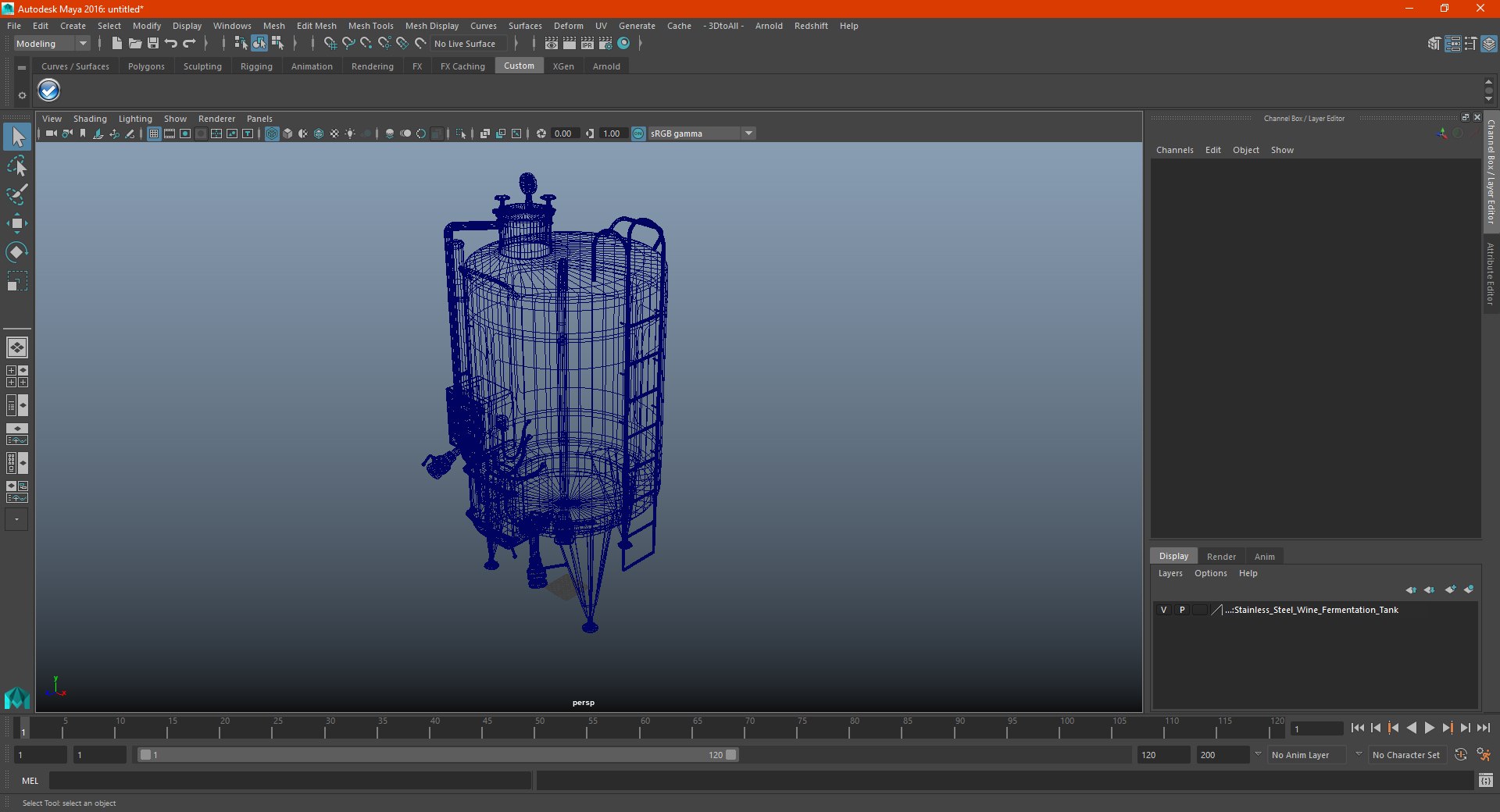
Task: Toggle the viewport grid display icon
Action: pos(154,134)
